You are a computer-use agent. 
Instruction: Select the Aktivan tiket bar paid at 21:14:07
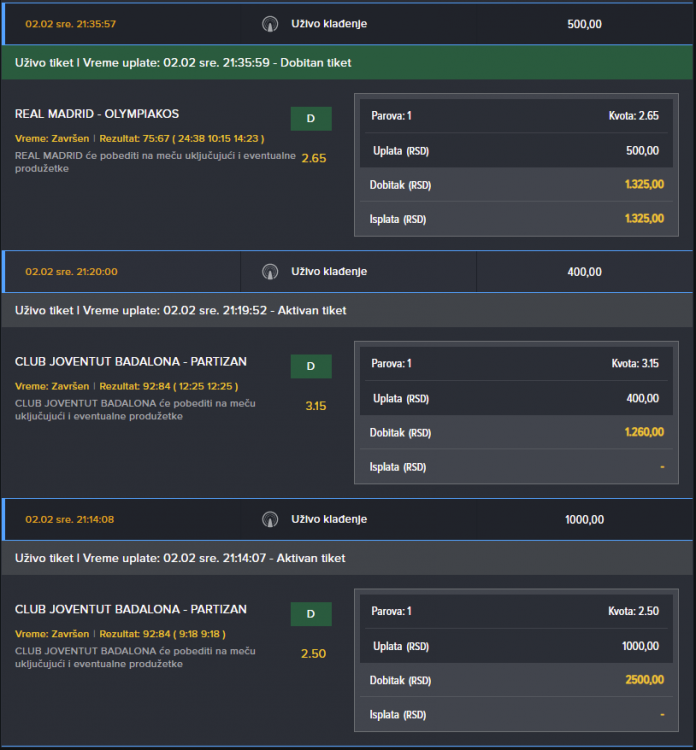tap(347, 558)
